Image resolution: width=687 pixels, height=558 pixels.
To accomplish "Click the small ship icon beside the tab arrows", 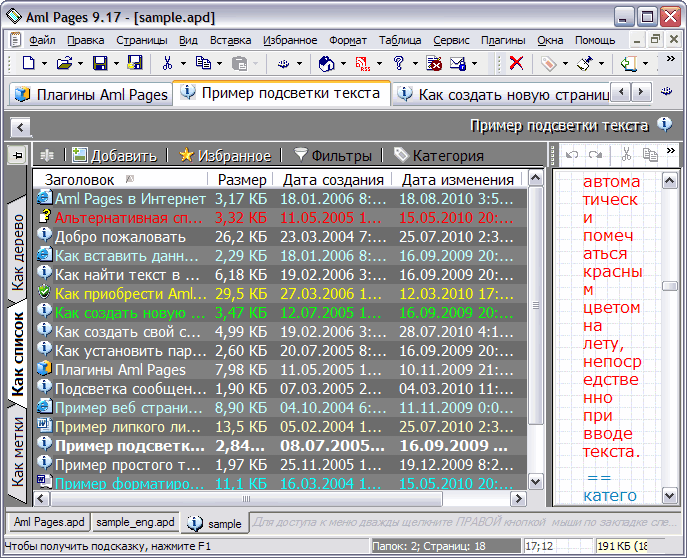I will click(x=666, y=91).
